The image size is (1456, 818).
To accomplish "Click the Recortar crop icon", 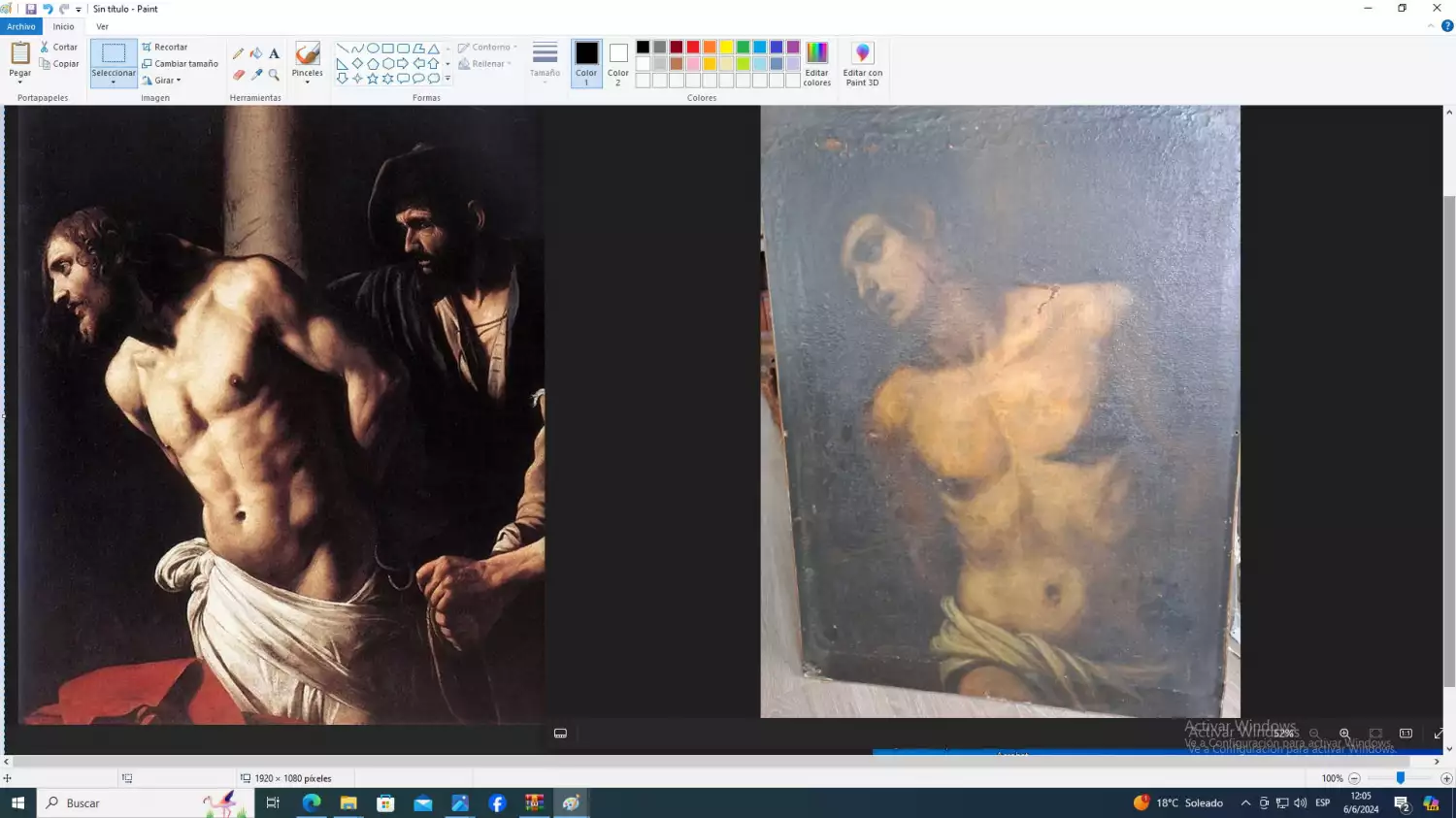I will point(148,47).
